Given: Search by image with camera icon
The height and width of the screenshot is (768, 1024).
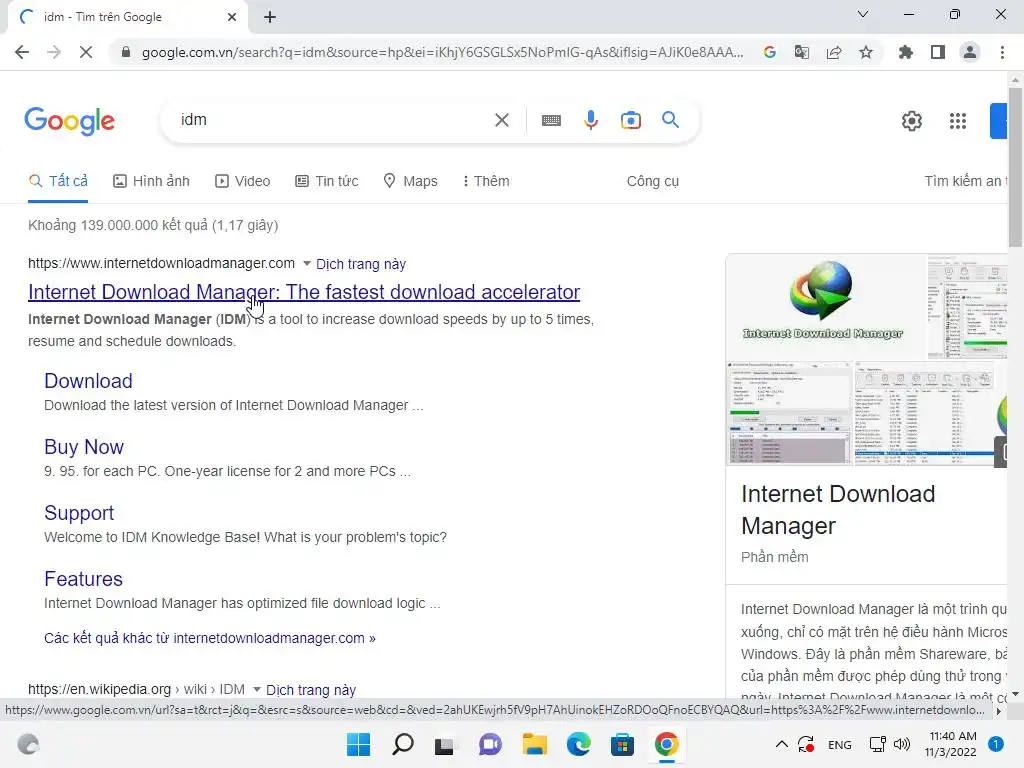Looking at the screenshot, I should (631, 120).
